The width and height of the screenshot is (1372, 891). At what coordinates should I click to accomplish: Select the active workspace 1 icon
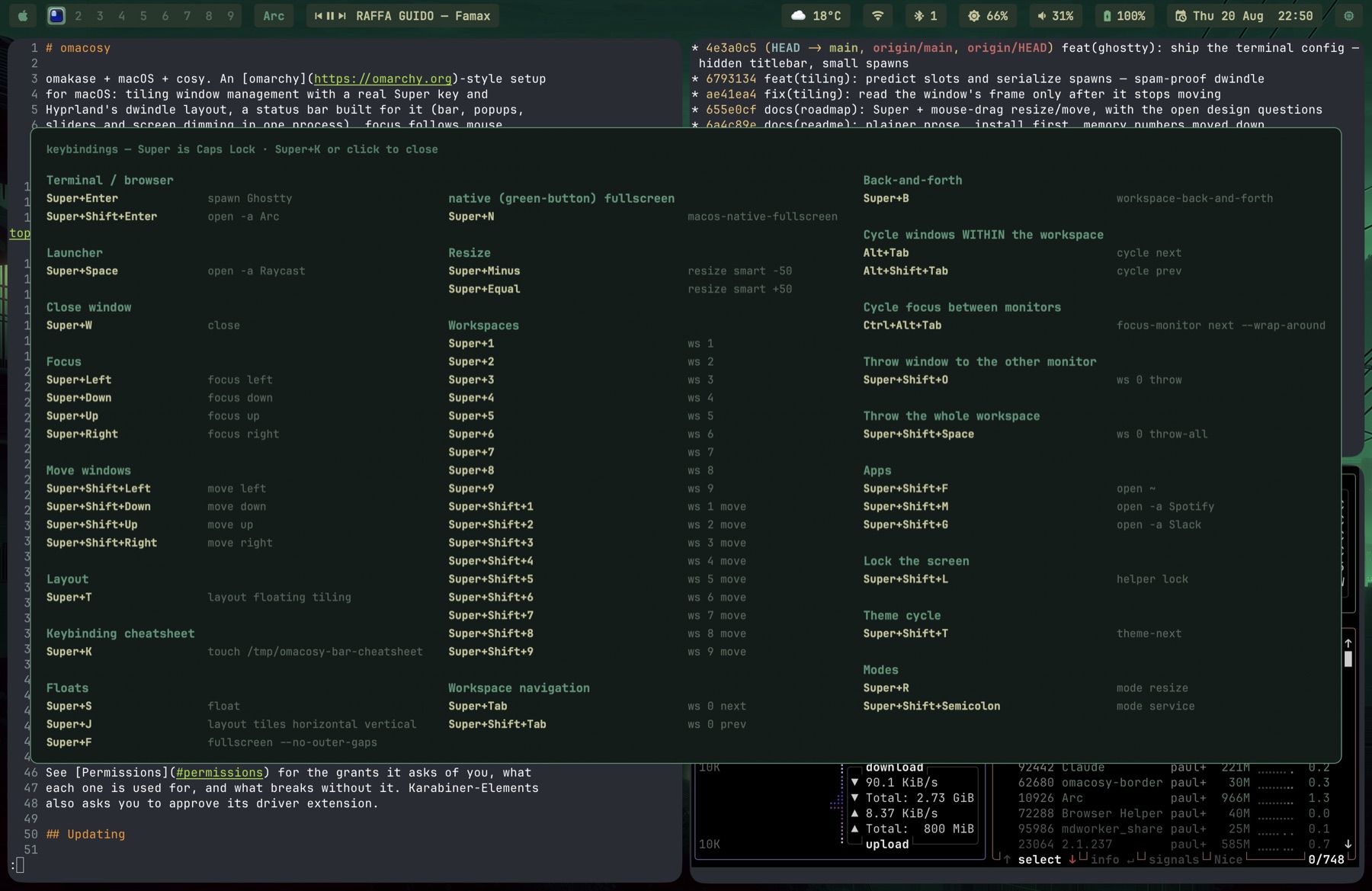tap(56, 15)
